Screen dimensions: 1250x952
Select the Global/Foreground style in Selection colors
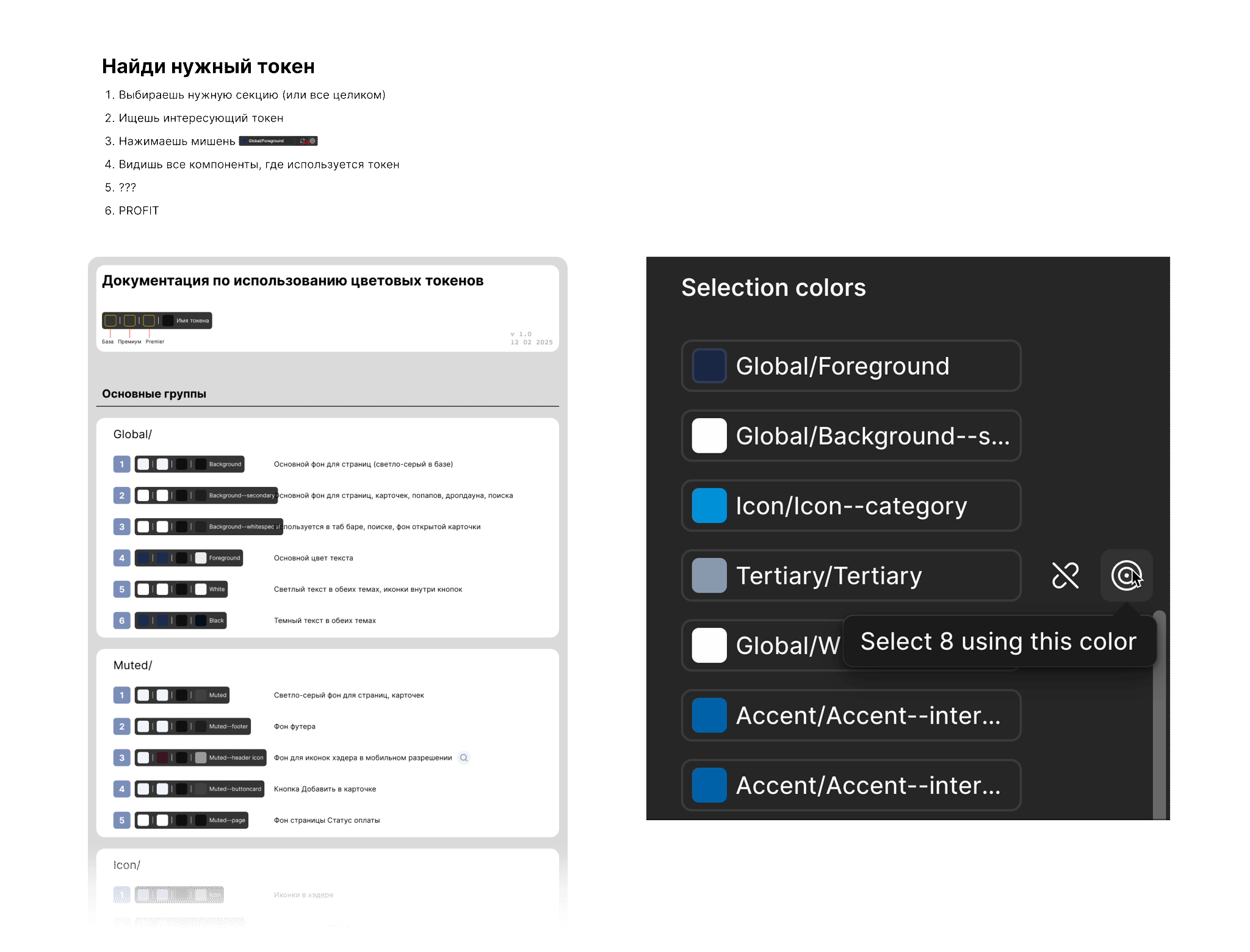(850, 366)
